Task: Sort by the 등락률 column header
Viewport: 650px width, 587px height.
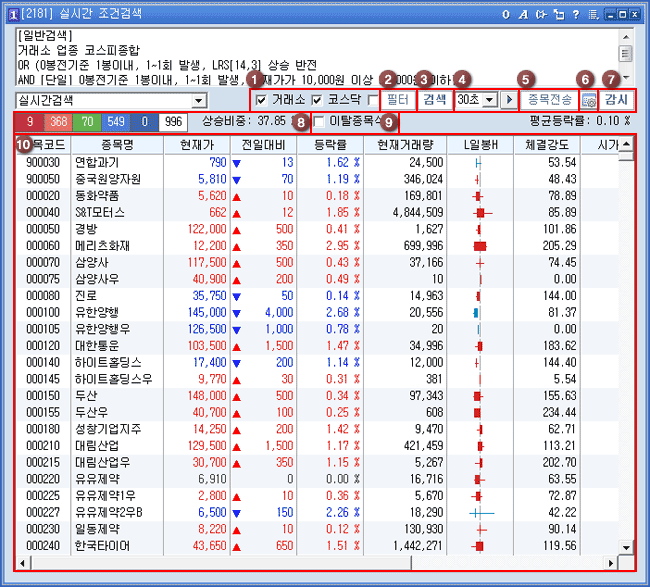Action: coord(329,145)
